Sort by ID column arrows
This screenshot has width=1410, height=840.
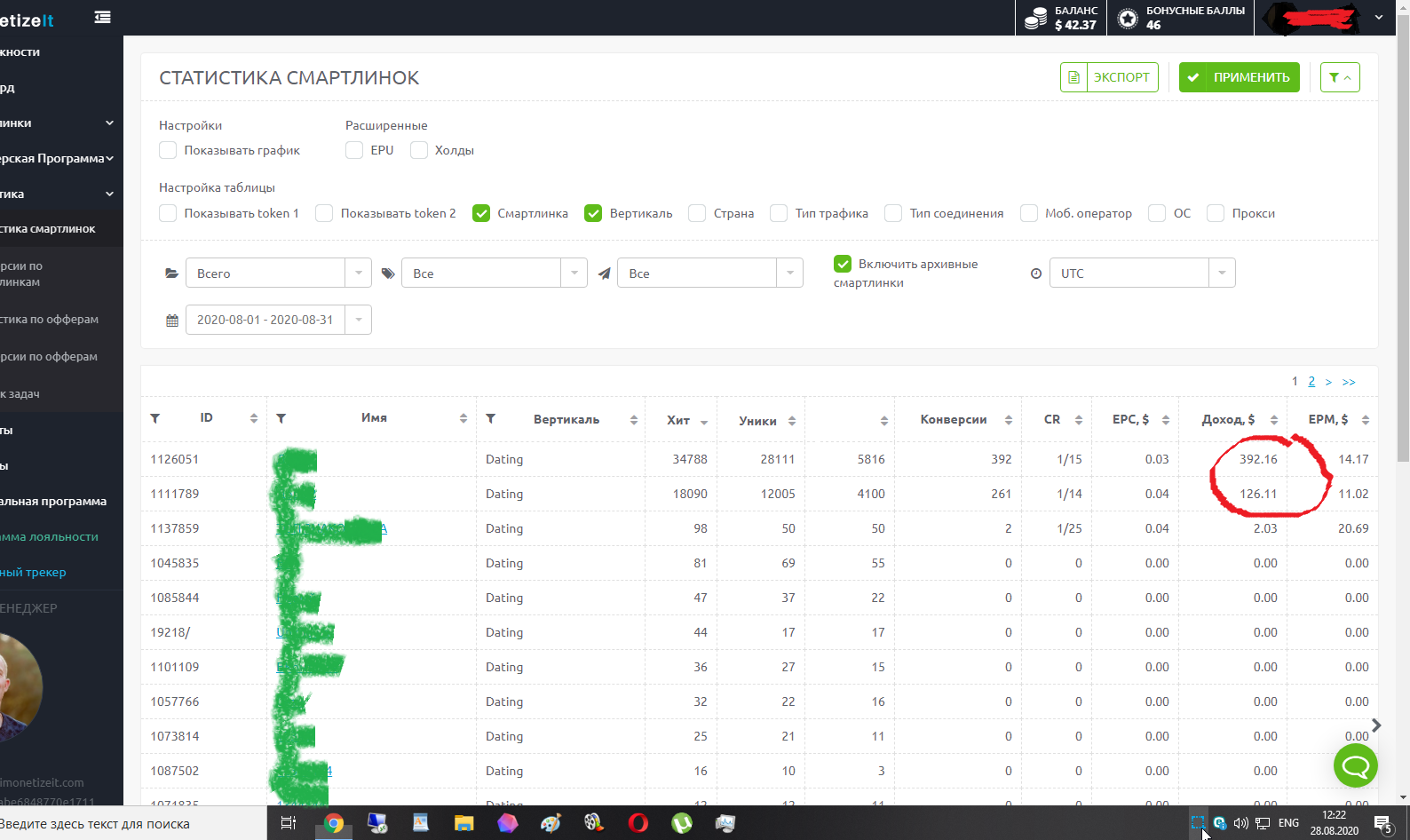[254, 418]
